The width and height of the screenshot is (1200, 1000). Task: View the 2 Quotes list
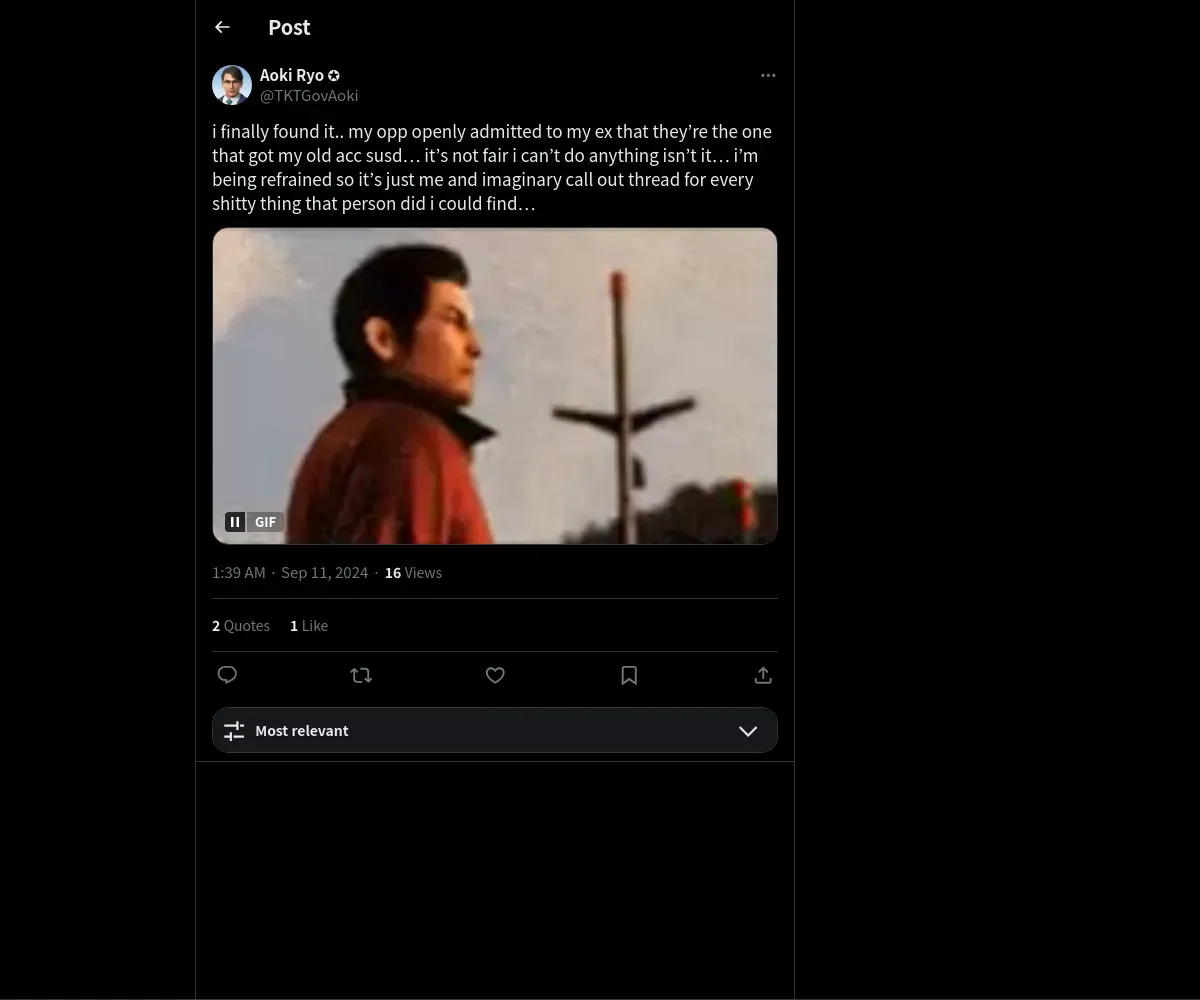(x=241, y=626)
